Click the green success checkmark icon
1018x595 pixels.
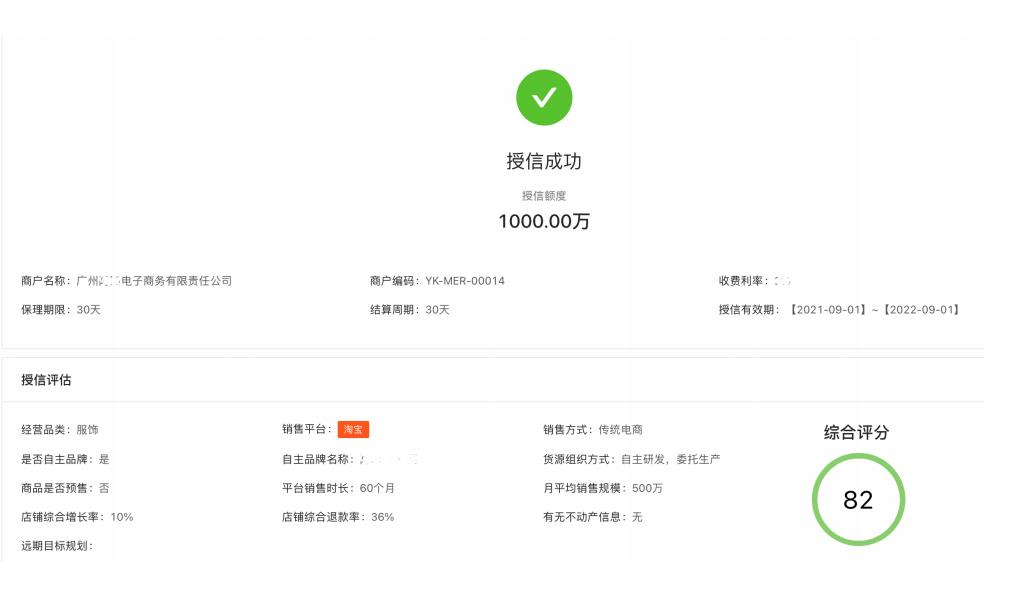(x=544, y=98)
